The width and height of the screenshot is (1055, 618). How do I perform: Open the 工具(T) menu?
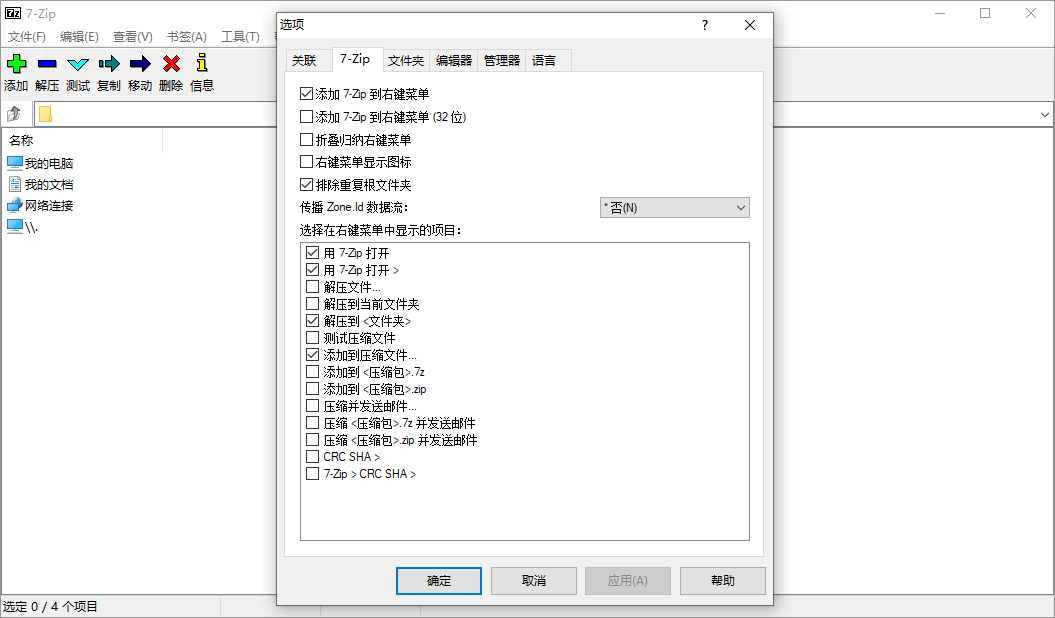[x=240, y=35]
